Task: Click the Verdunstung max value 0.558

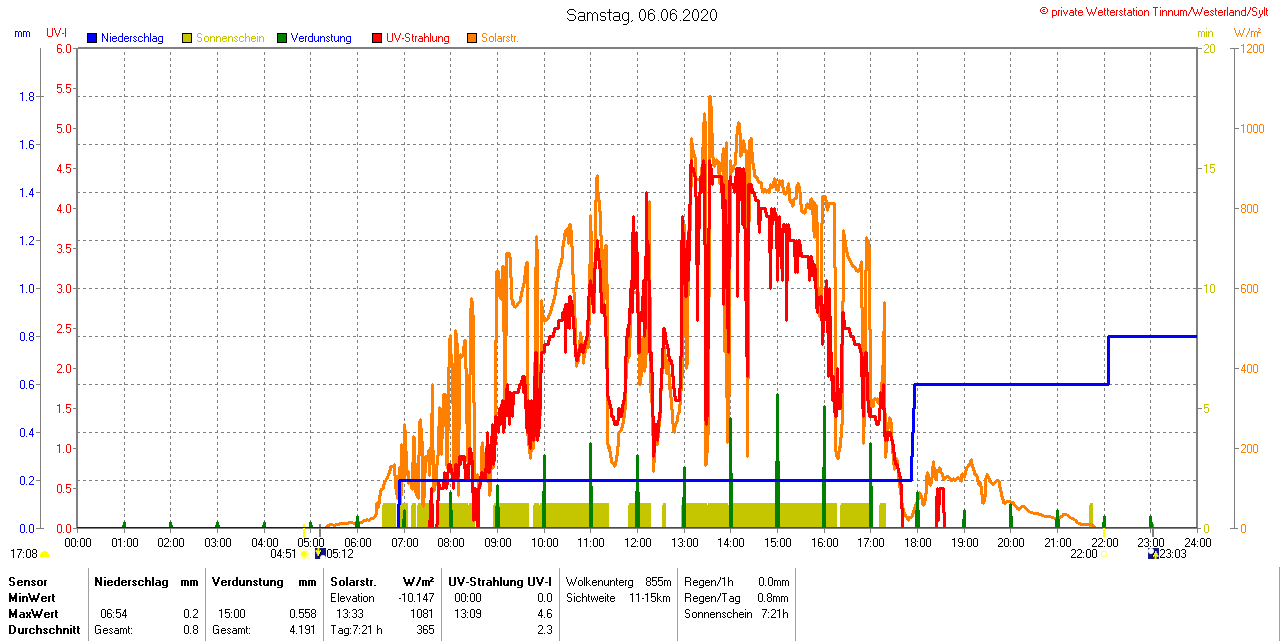Action: [302, 613]
